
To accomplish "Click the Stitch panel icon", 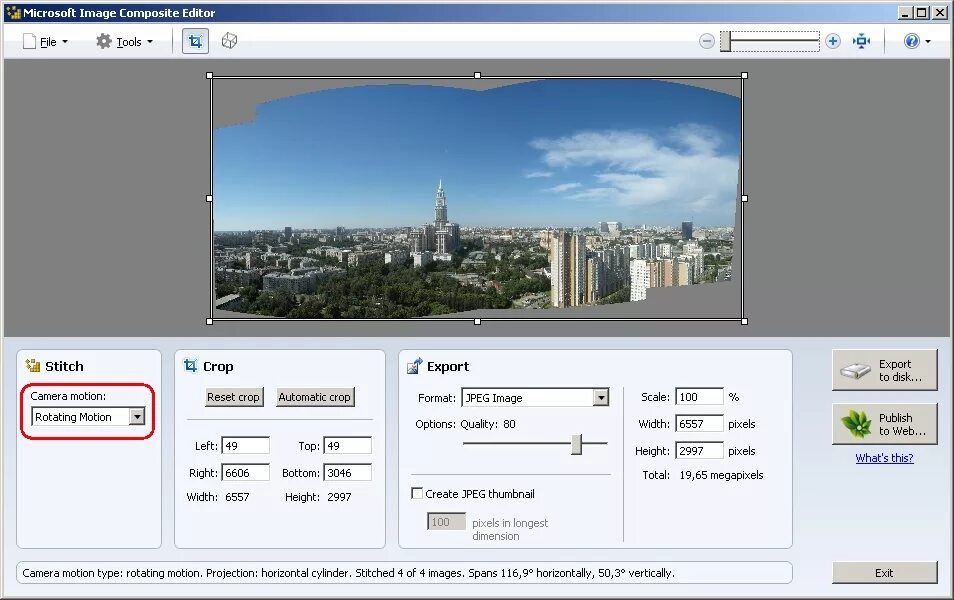I will [x=32, y=366].
